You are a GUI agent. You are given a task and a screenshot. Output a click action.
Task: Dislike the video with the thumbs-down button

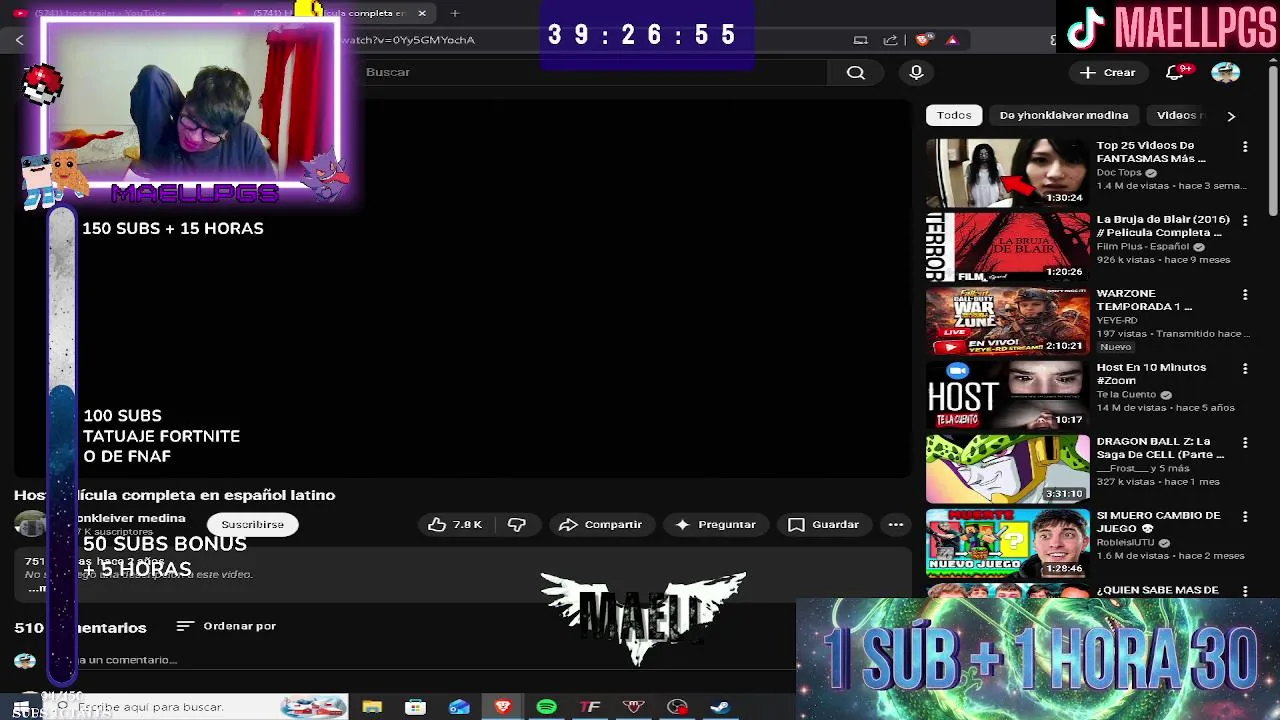point(517,524)
